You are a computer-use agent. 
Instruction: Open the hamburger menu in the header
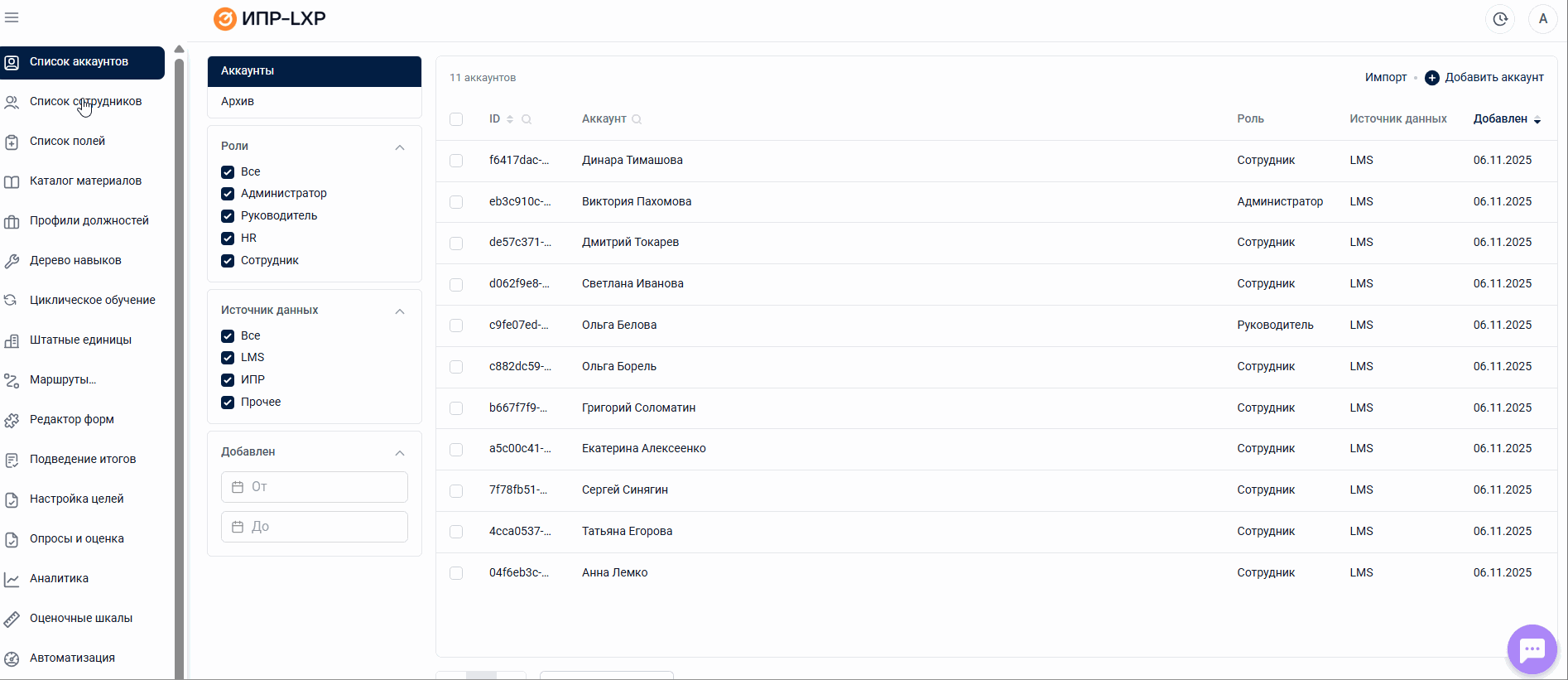(x=12, y=17)
